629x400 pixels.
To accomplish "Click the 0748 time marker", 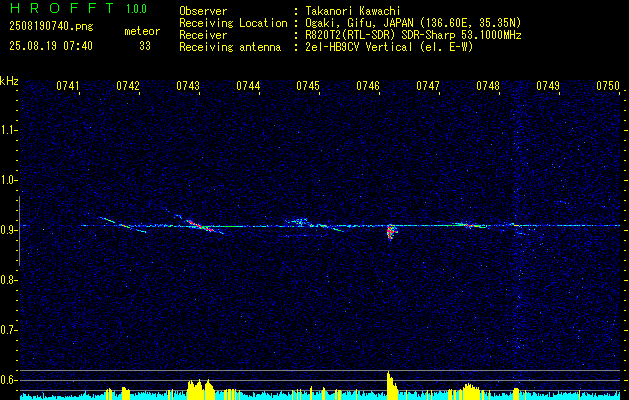I will click(x=488, y=86).
